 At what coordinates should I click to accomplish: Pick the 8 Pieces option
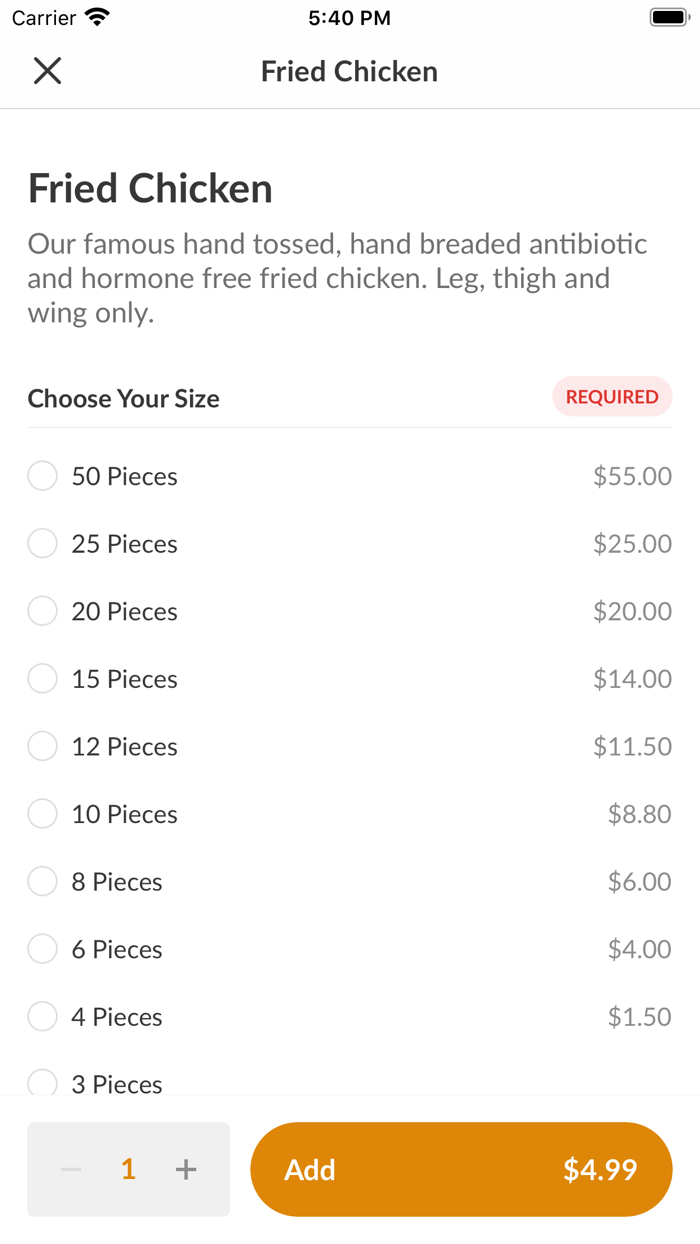tap(42, 882)
